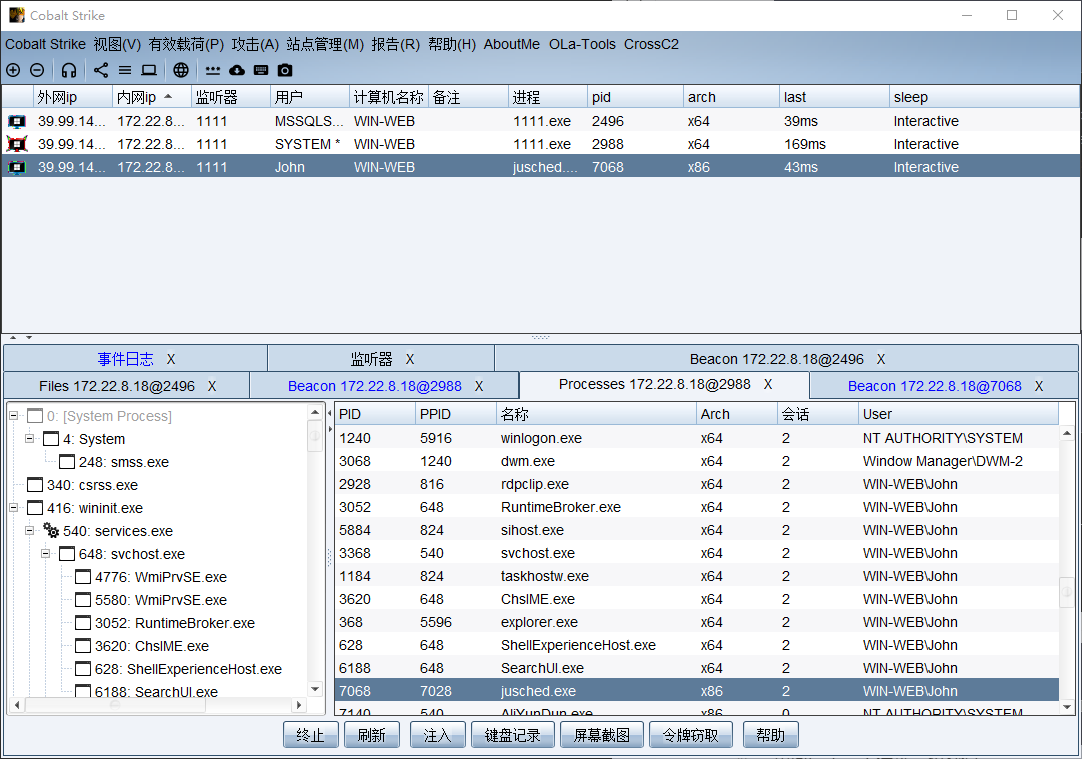The height and width of the screenshot is (759, 1082).
Task: Sort the process table by the PPID column
Action: [x=455, y=414]
